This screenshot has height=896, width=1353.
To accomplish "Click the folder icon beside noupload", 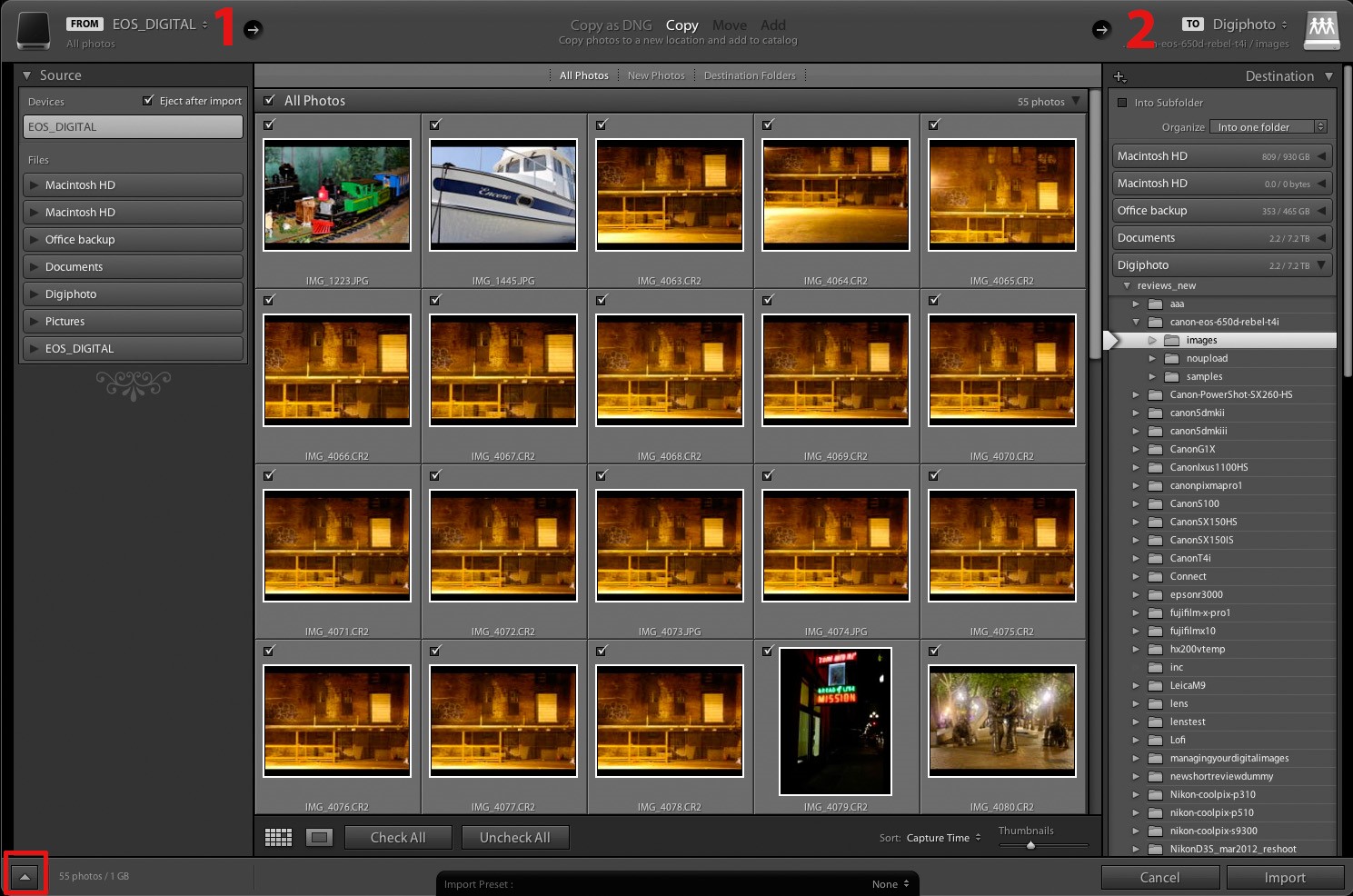I will click(x=1170, y=358).
